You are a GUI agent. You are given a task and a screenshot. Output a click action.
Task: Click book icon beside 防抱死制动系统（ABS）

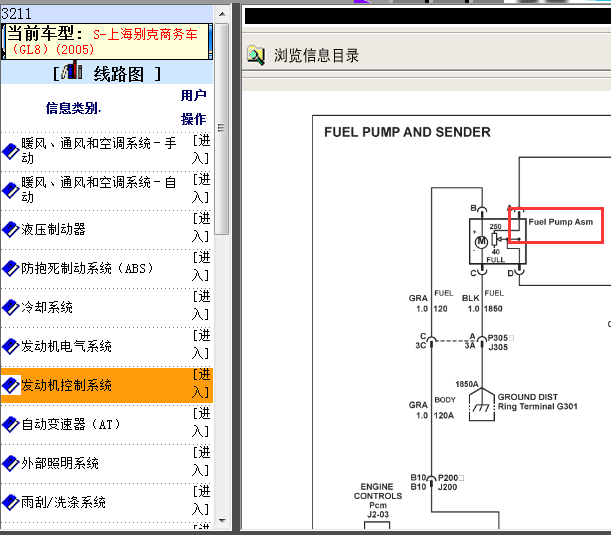pyautogui.click(x=11, y=268)
